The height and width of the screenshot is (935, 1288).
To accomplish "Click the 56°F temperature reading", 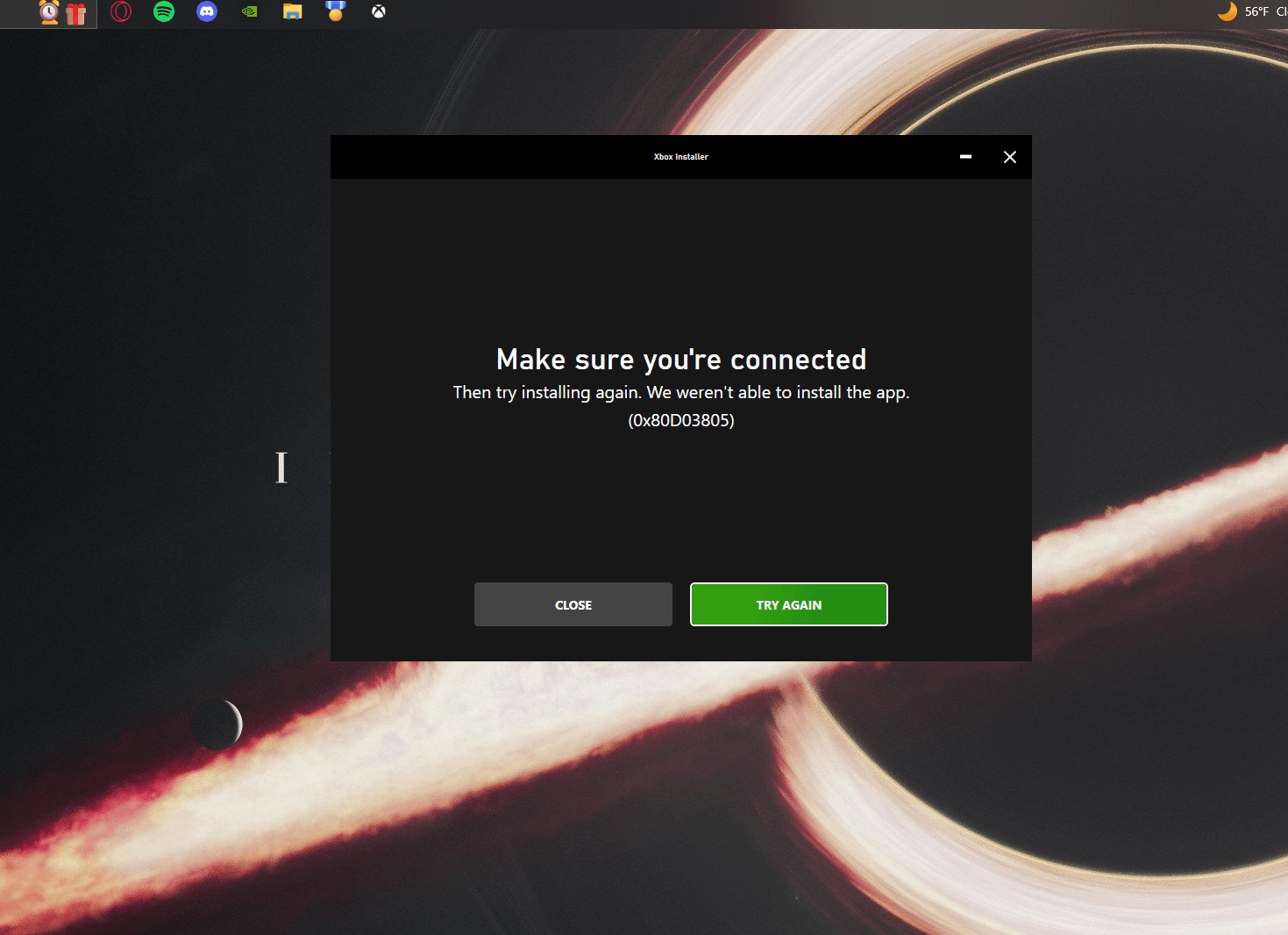I will (x=1256, y=11).
